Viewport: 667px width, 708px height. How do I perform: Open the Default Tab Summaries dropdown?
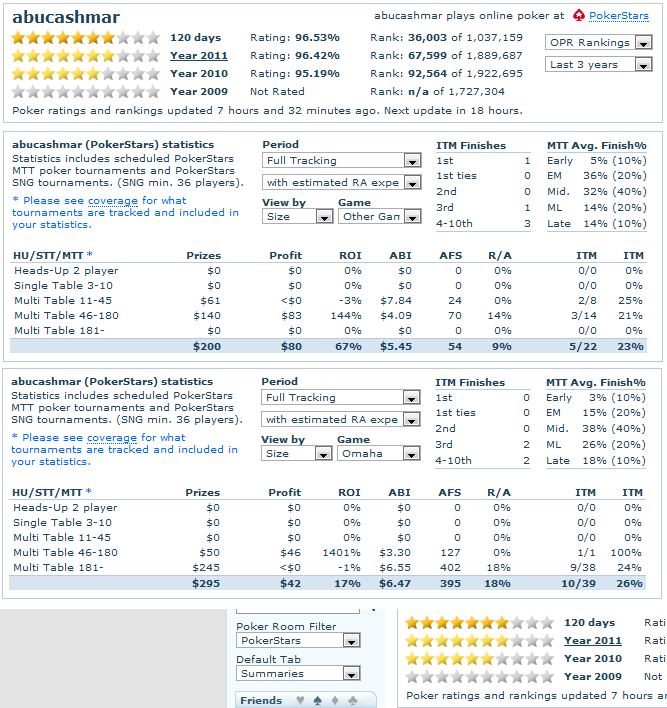[x=298, y=673]
